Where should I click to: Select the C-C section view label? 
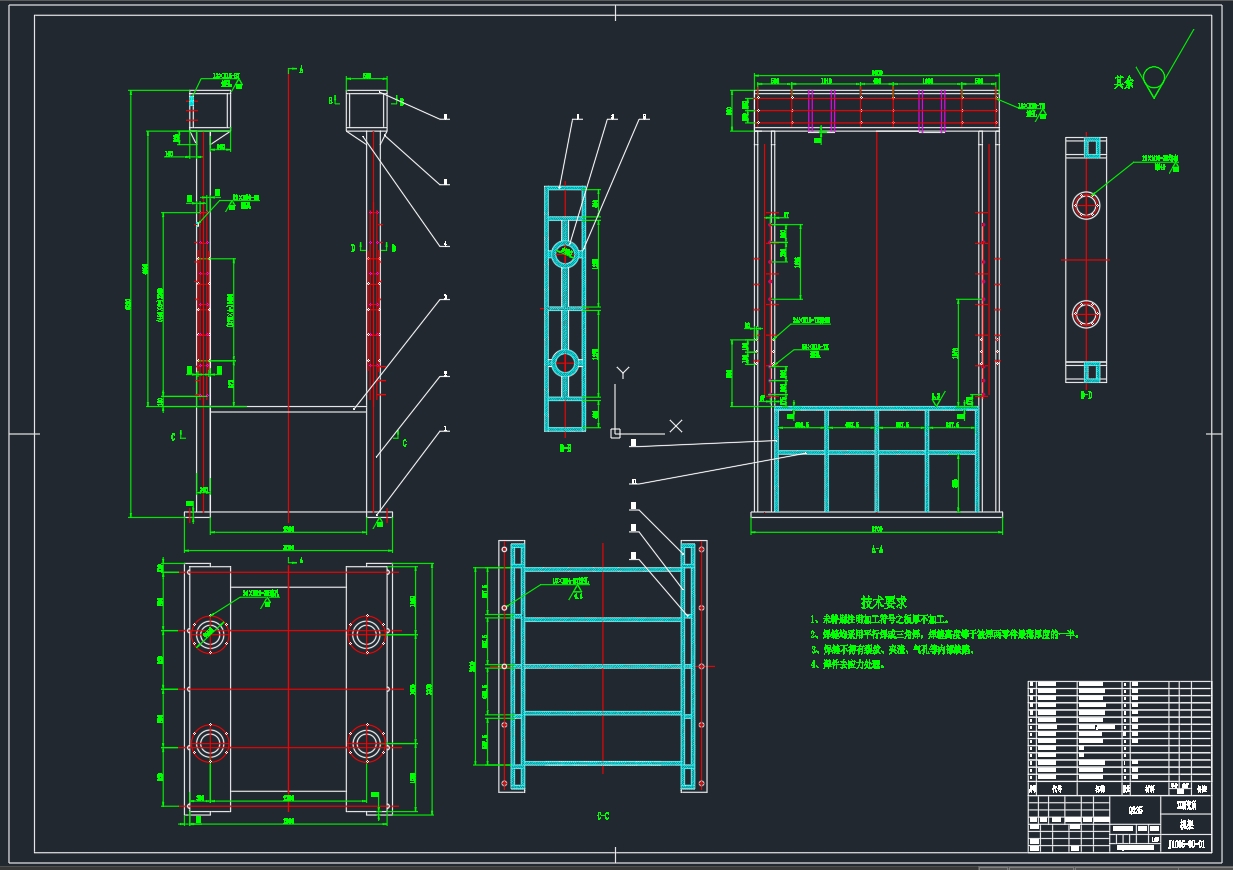point(603,817)
